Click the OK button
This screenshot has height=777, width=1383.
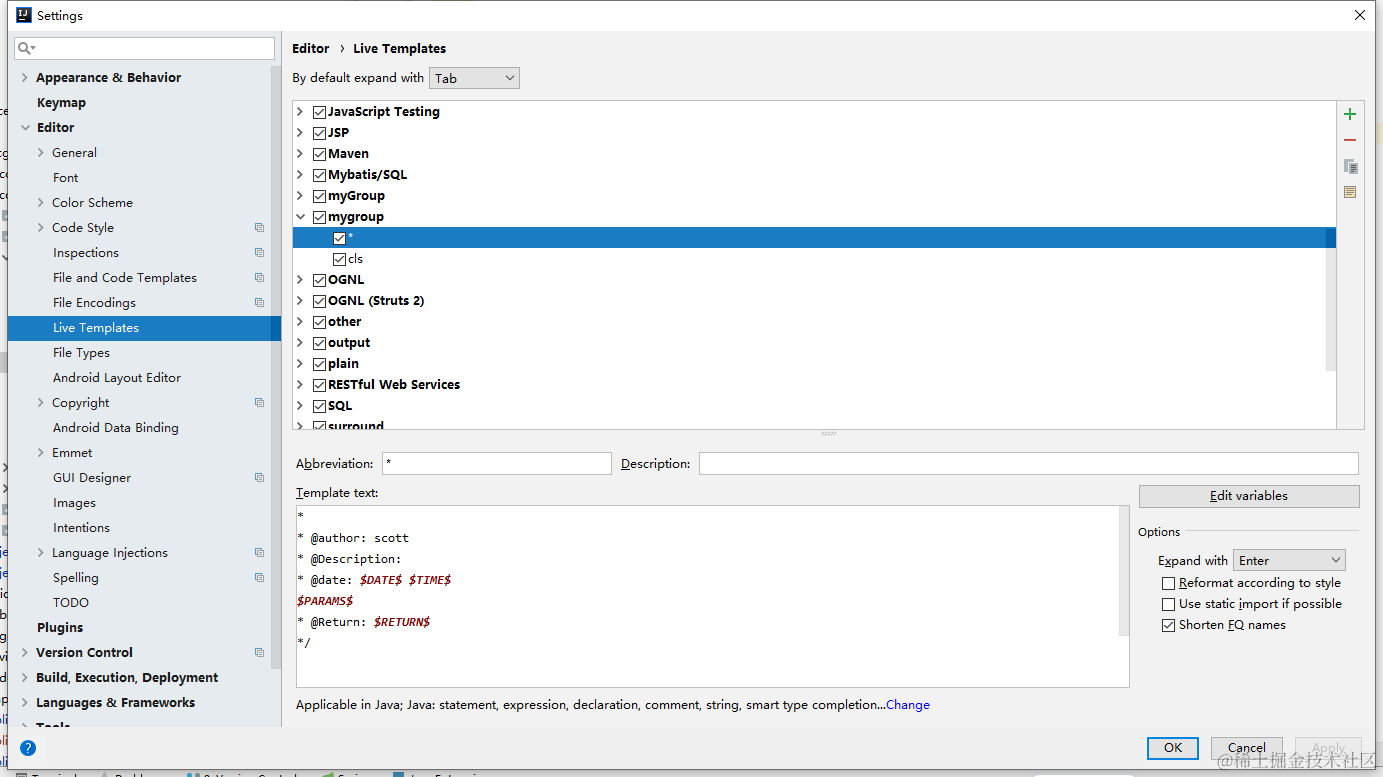tap(1173, 748)
